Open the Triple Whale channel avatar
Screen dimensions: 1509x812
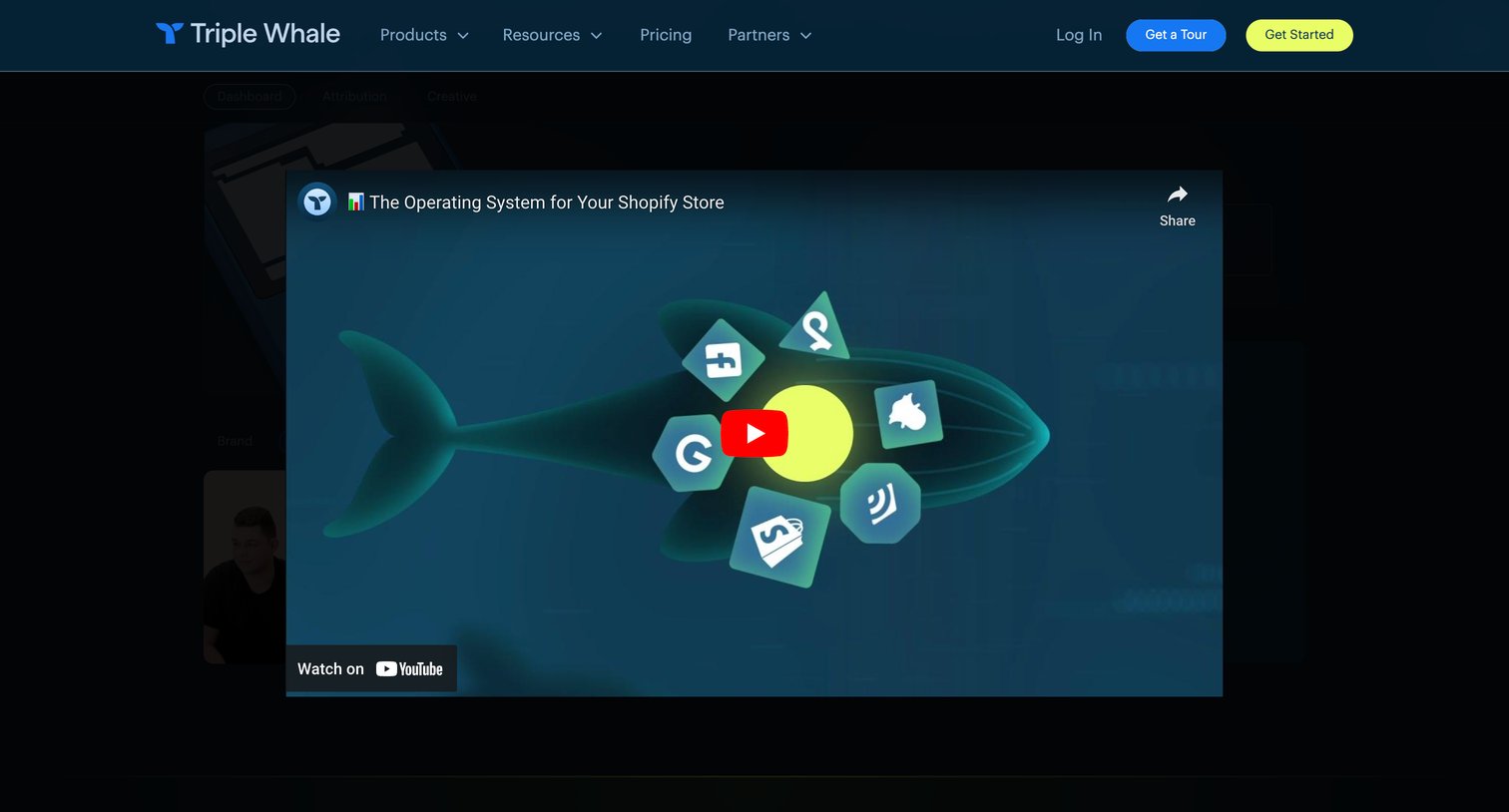click(x=317, y=203)
